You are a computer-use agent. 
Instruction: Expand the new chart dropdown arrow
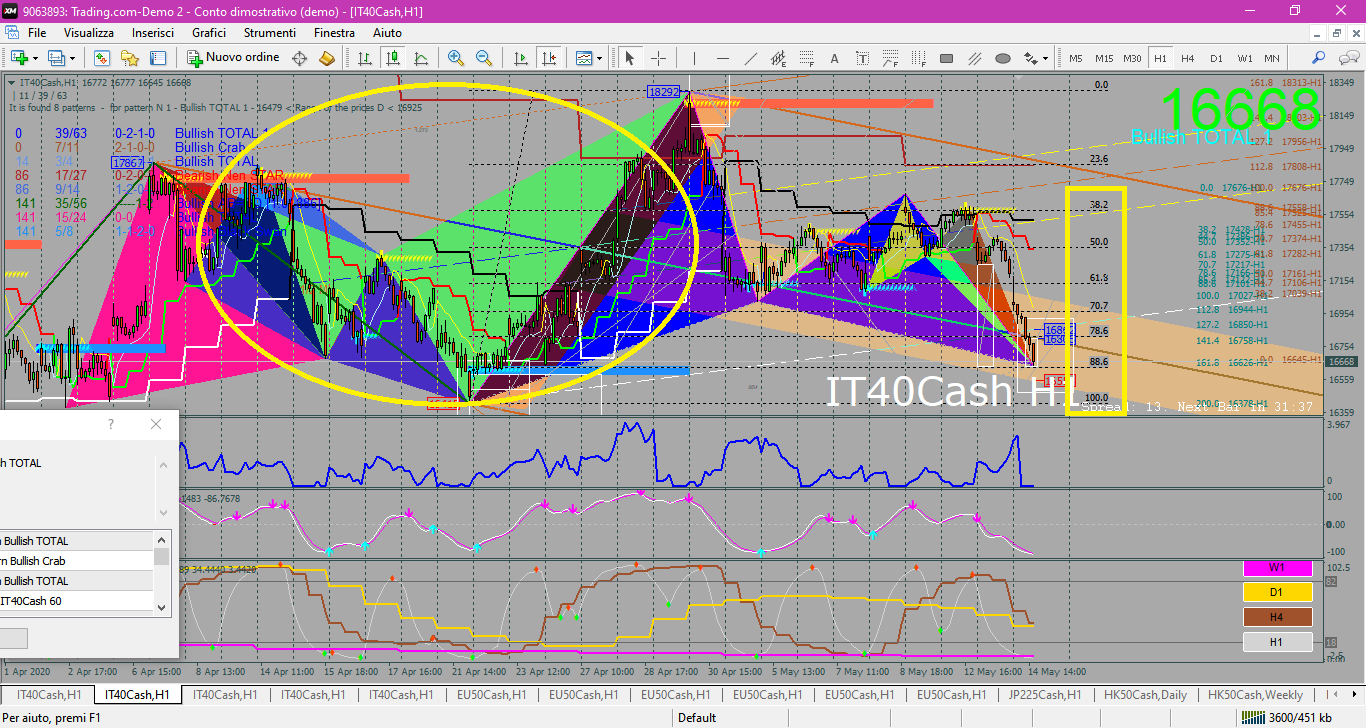click(35, 58)
